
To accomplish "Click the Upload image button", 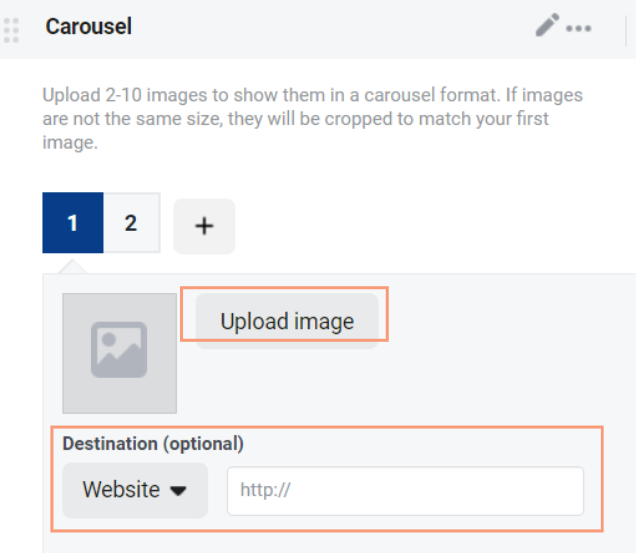I will coord(287,321).
